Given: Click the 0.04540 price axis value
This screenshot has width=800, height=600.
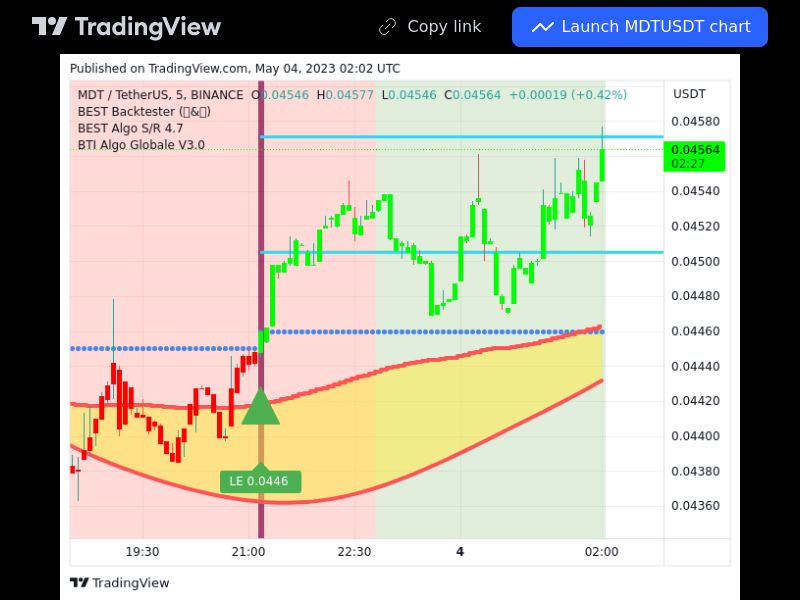Looking at the screenshot, I should [x=695, y=191].
